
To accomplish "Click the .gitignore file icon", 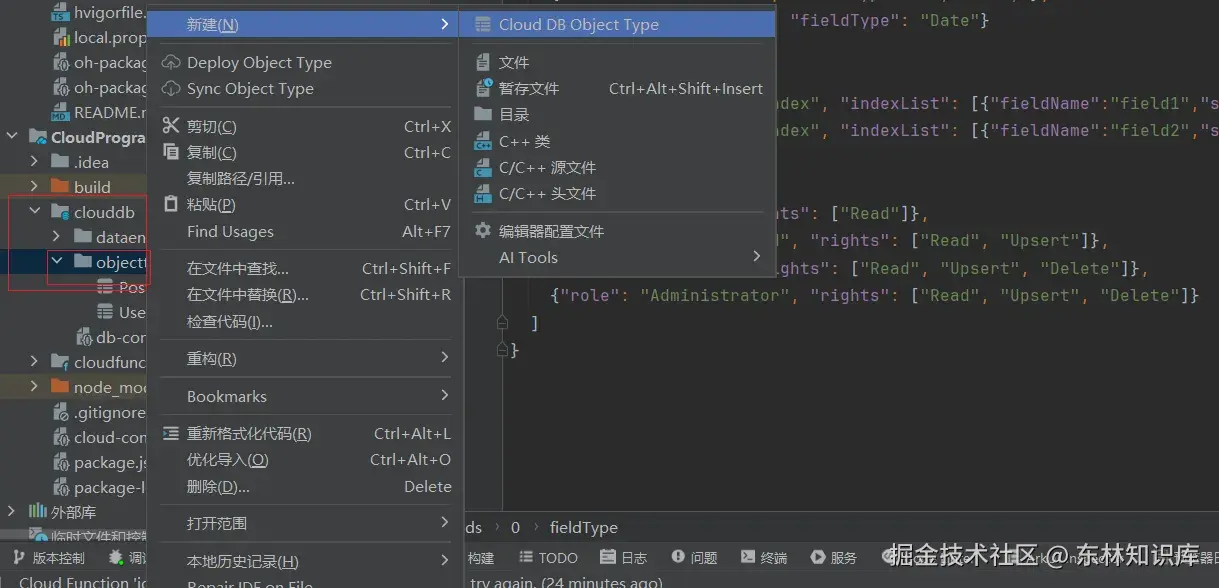I will pos(61,412).
